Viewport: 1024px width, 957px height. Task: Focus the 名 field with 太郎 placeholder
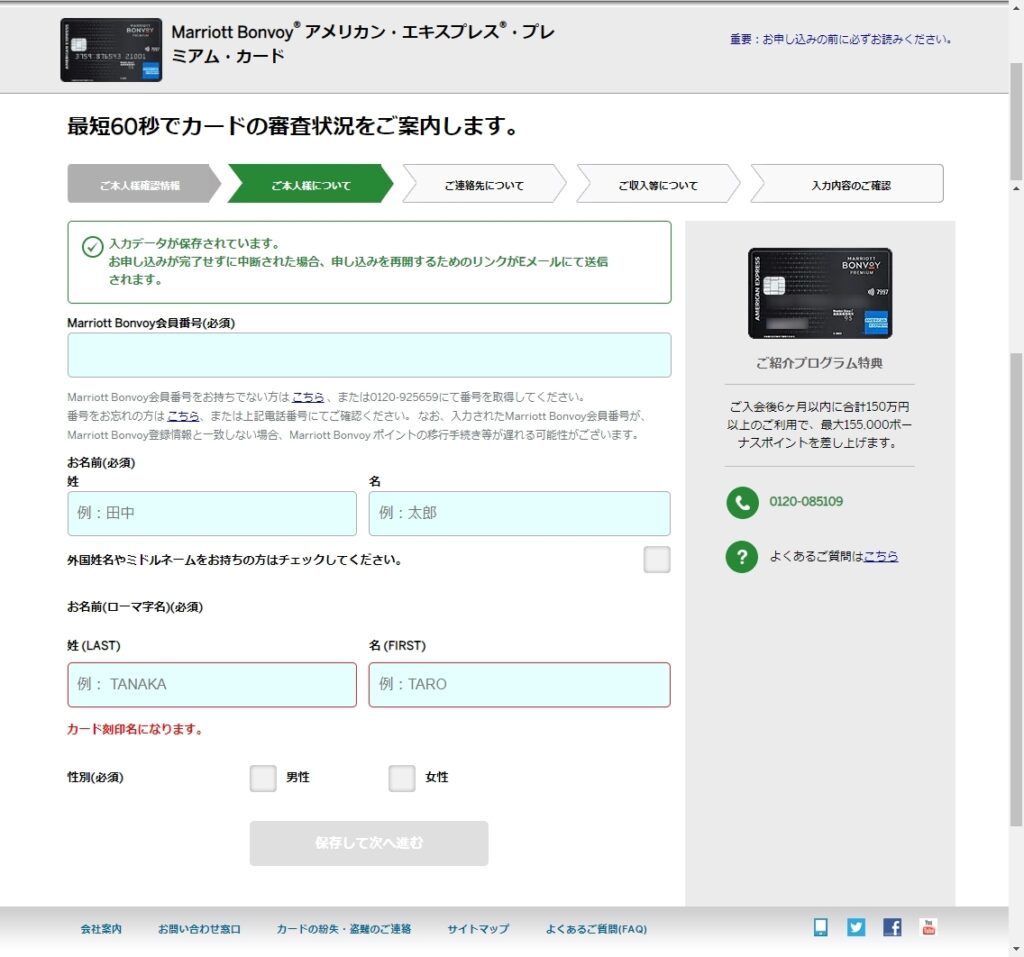pyautogui.click(x=519, y=513)
